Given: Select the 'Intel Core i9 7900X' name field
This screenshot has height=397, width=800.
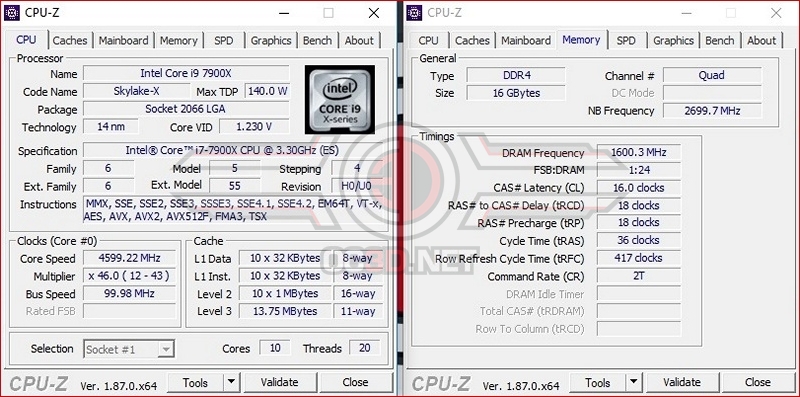Looking at the screenshot, I should (186, 73).
